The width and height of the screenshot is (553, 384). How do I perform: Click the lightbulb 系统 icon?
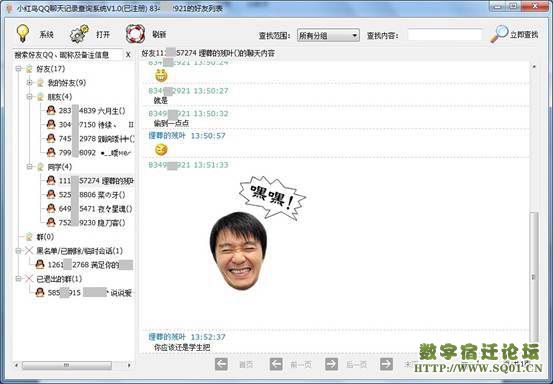pos(23,34)
